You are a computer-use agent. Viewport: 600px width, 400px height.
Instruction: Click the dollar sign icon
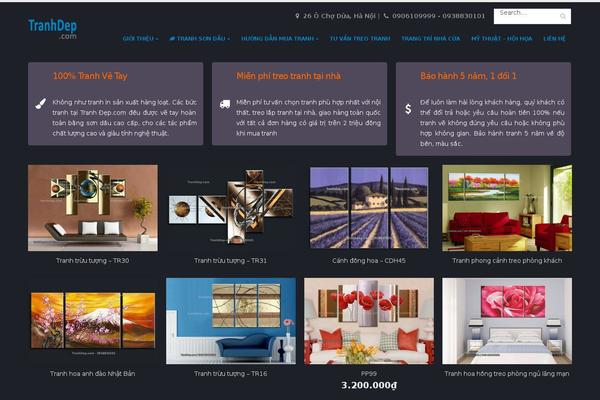408,109
